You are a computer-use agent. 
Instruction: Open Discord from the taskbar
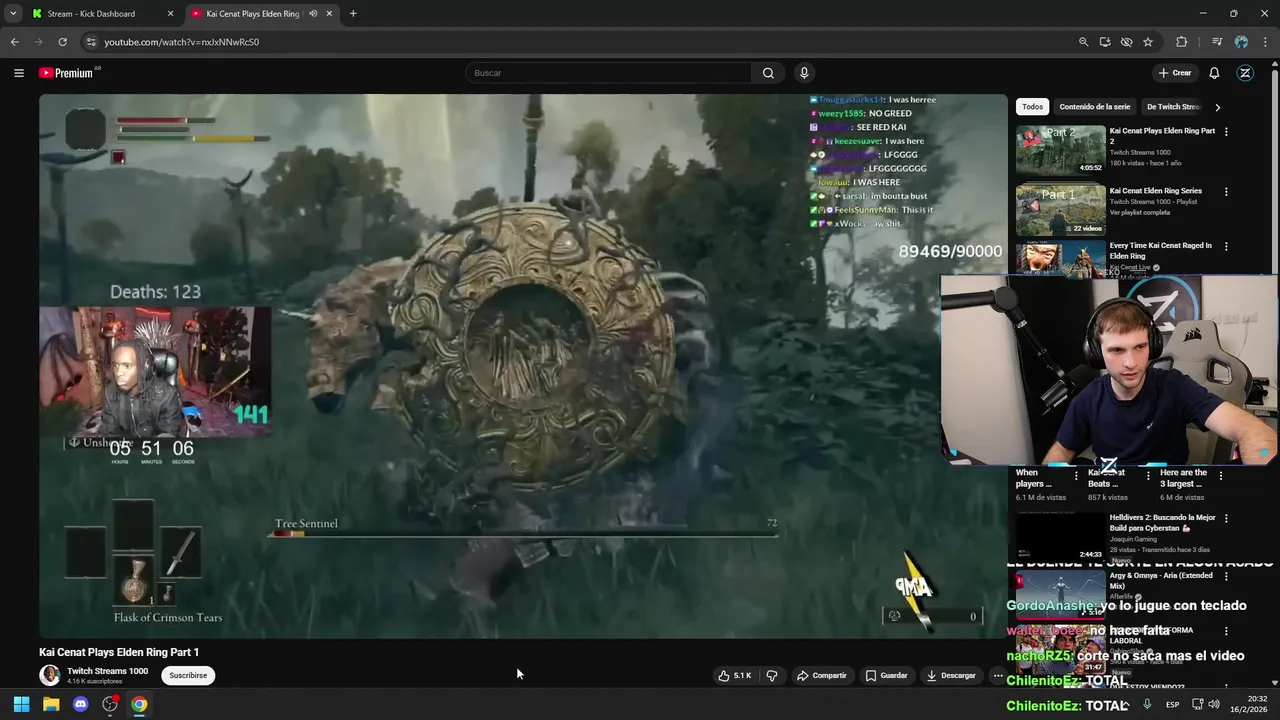coord(81,704)
